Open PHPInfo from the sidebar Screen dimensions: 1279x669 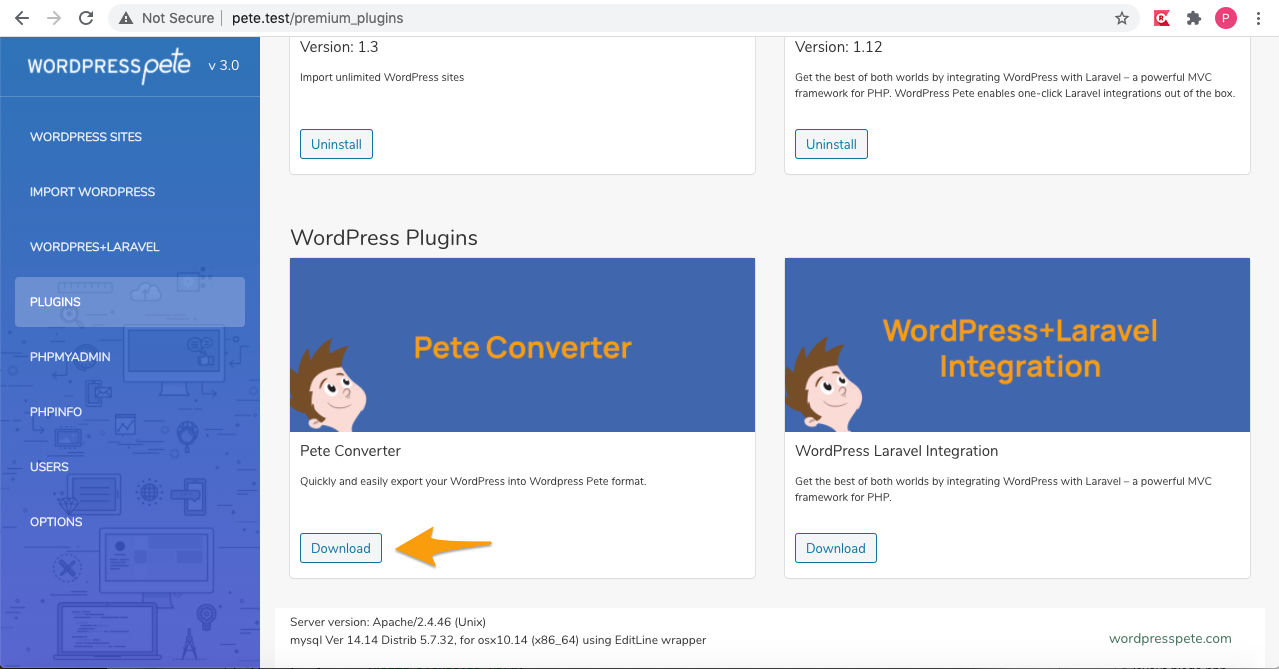tap(56, 412)
